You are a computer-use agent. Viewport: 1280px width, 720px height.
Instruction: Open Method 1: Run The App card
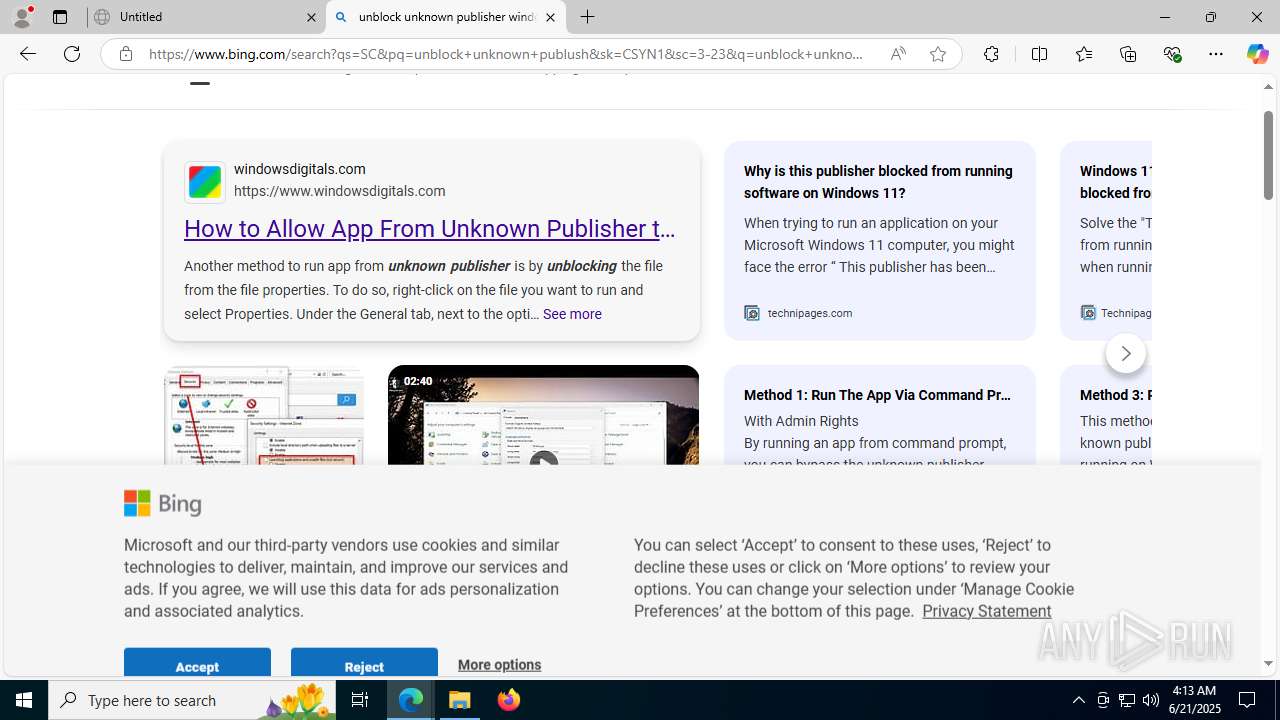pyautogui.click(x=880, y=415)
